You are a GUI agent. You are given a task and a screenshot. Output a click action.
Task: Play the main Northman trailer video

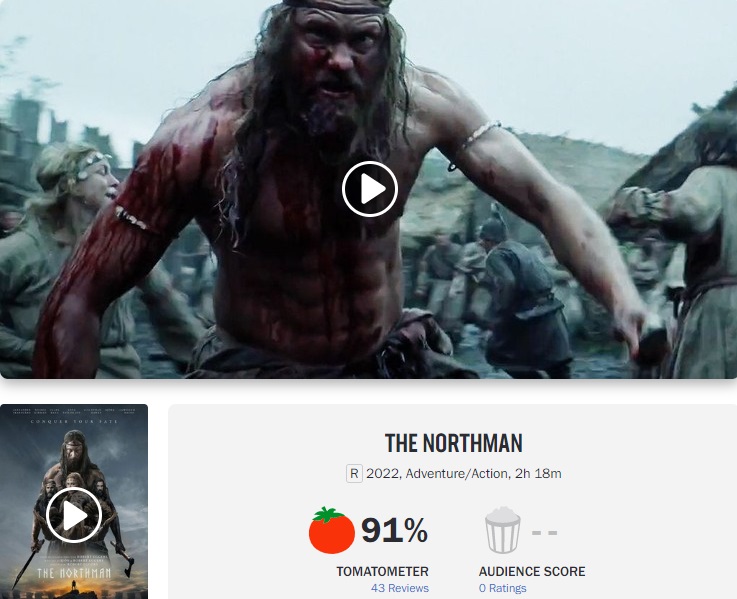tap(370, 189)
